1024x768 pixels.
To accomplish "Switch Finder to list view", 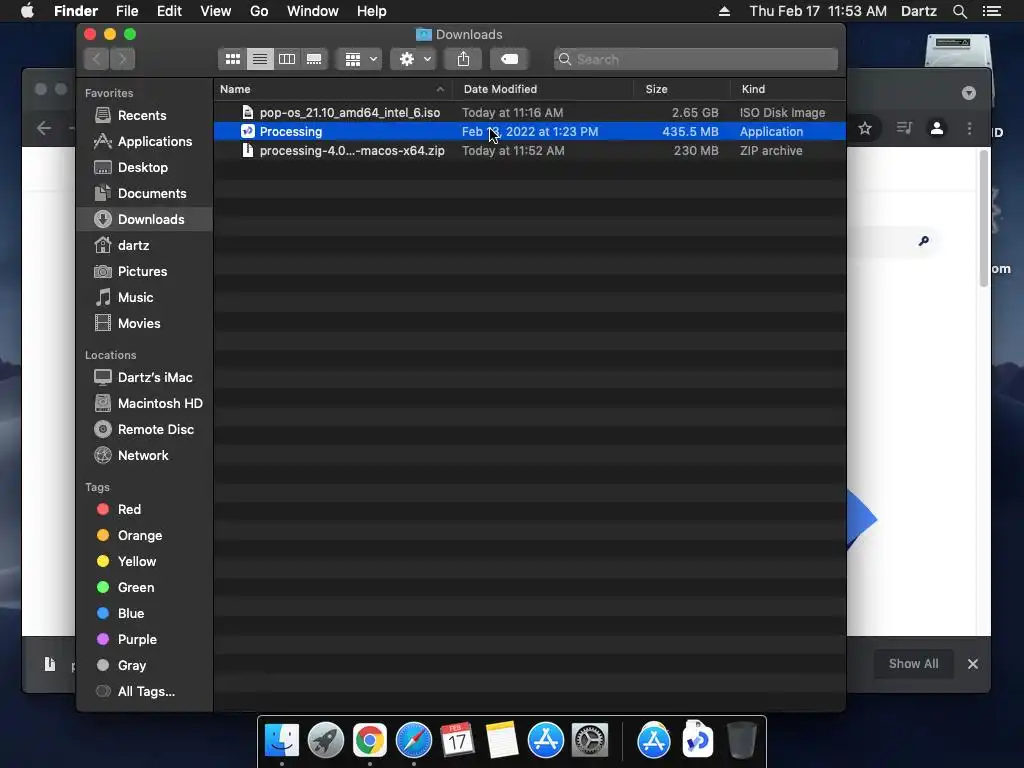I will coord(260,59).
